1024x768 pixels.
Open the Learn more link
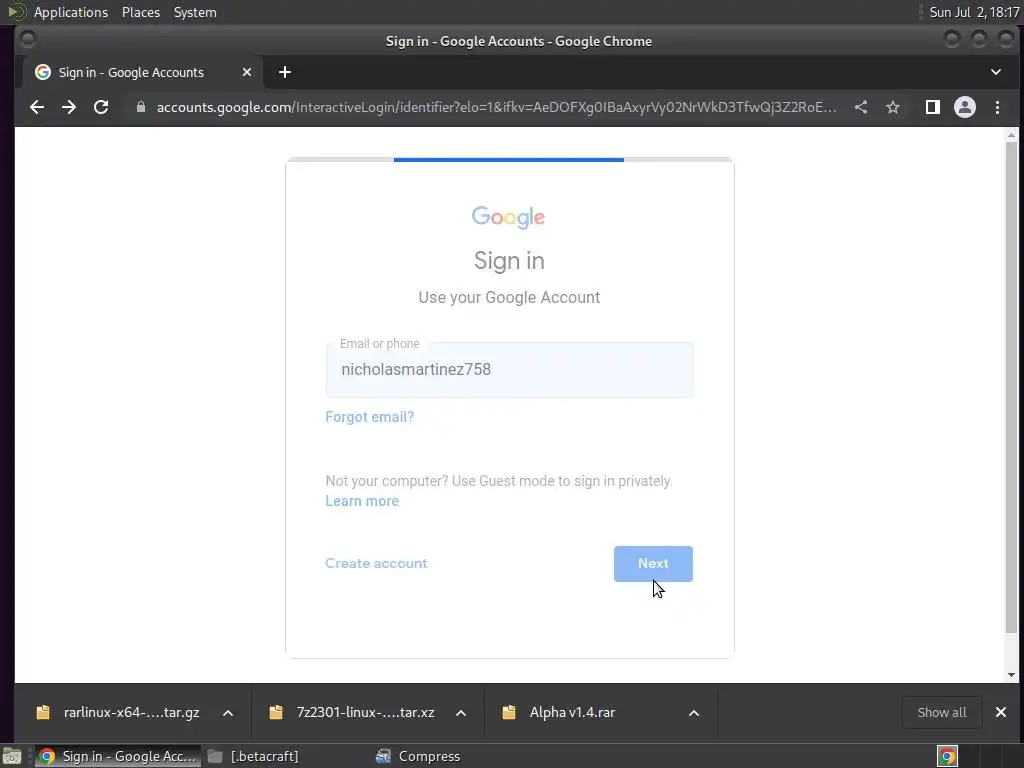click(362, 501)
